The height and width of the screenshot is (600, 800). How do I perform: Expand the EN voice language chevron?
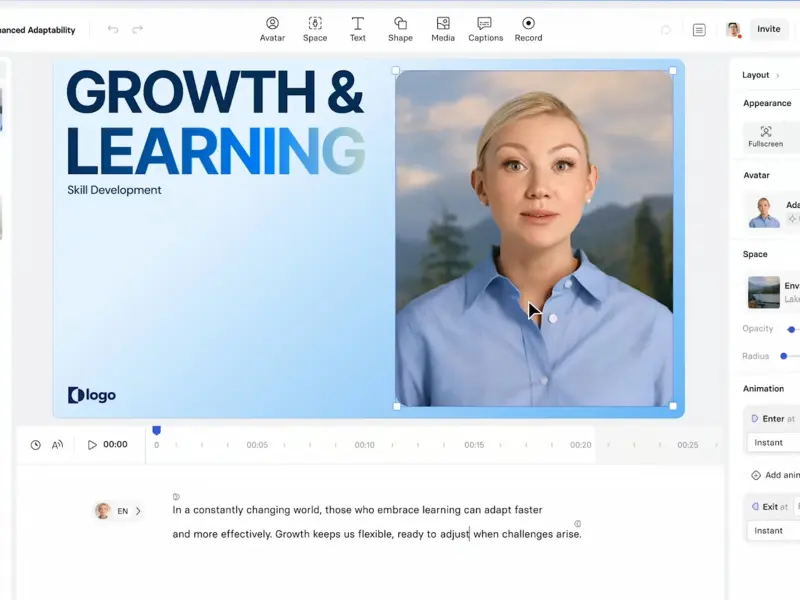coord(138,511)
